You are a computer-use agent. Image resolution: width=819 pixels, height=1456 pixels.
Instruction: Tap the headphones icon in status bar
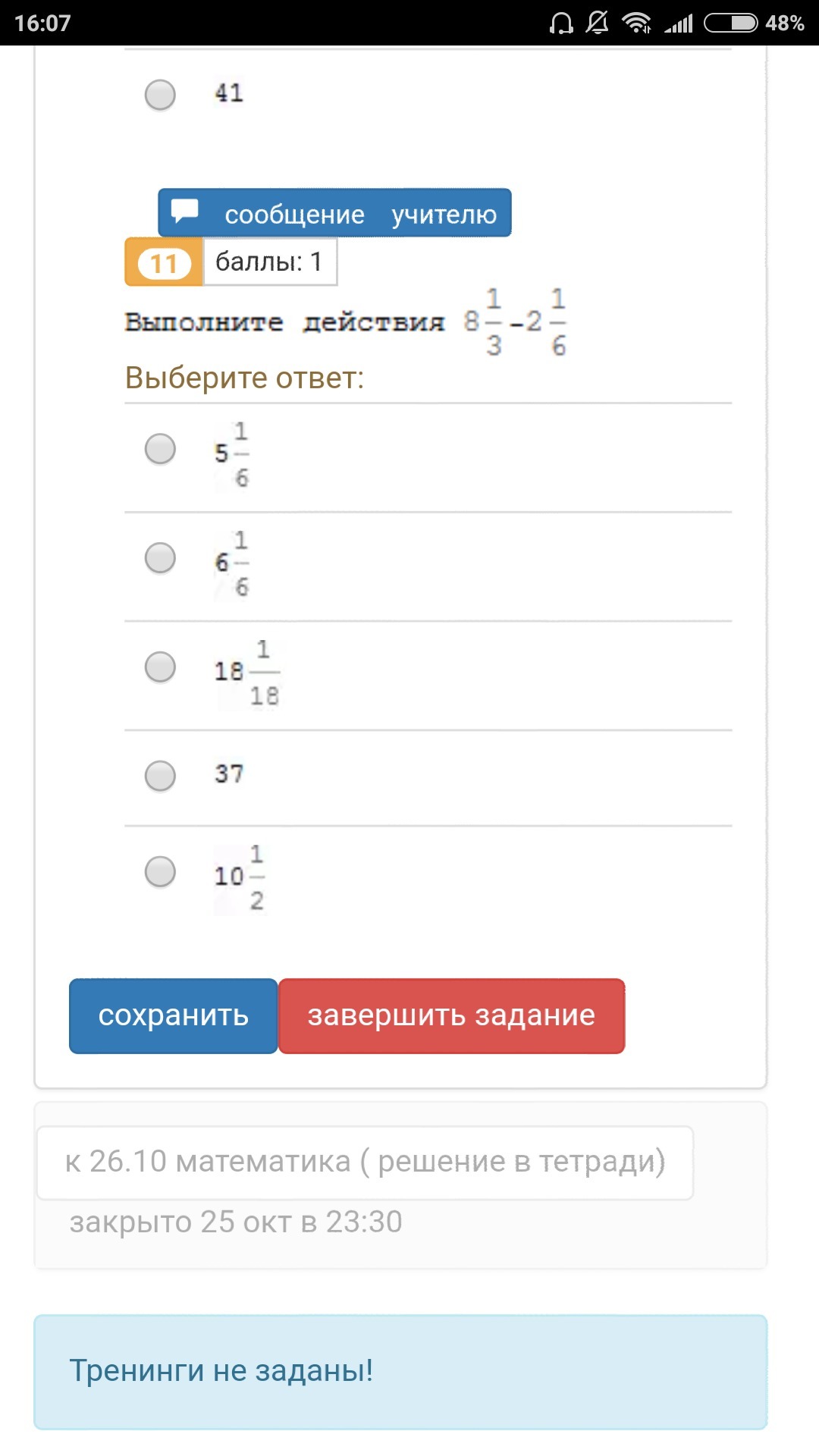(x=561, y=24)
